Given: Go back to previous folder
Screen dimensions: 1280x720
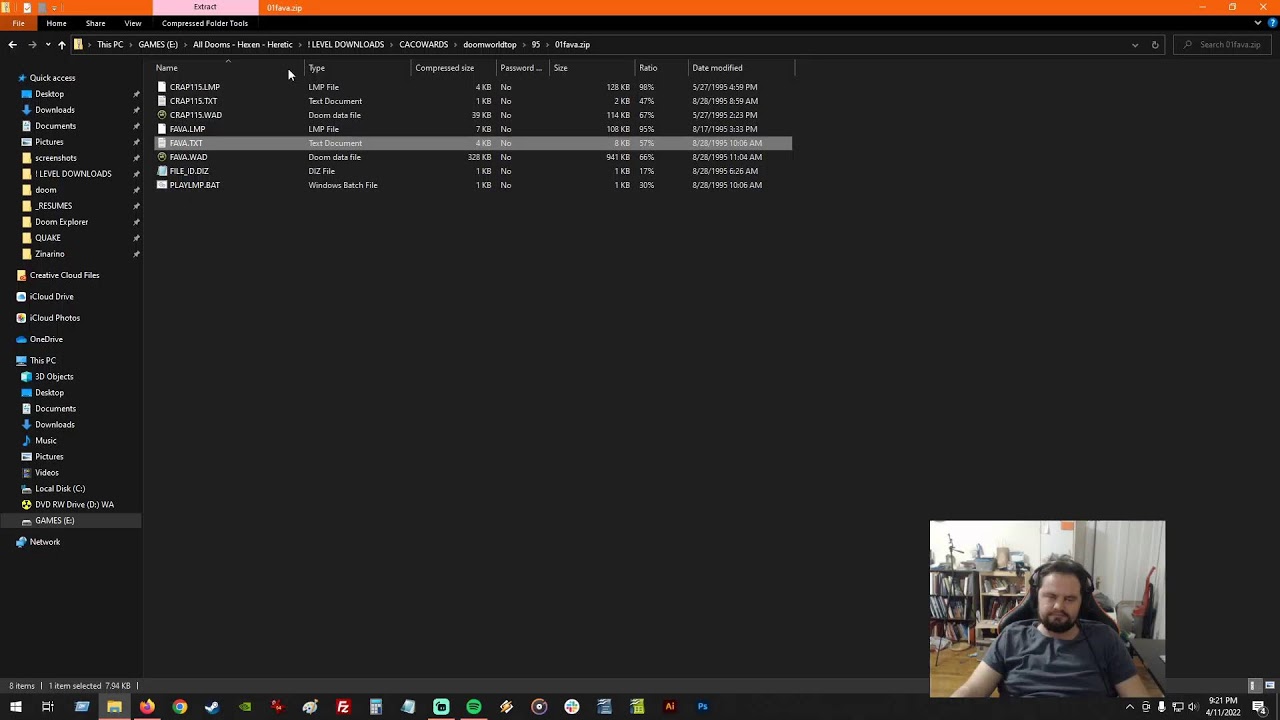Looking at the screenshot, I should pyautogui.click(x=12, y=44).
